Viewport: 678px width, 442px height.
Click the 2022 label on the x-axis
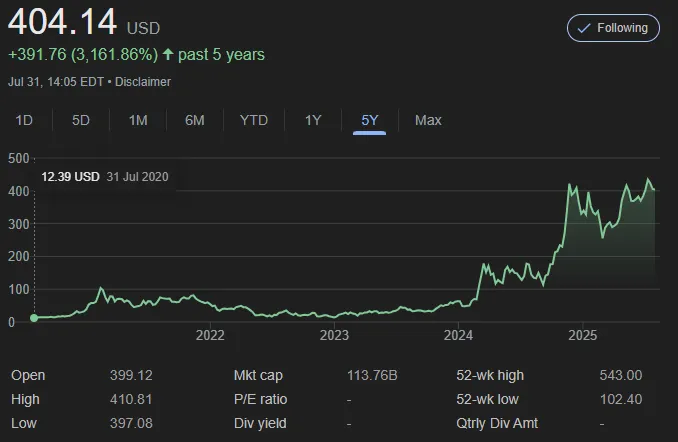click(210, 335)
